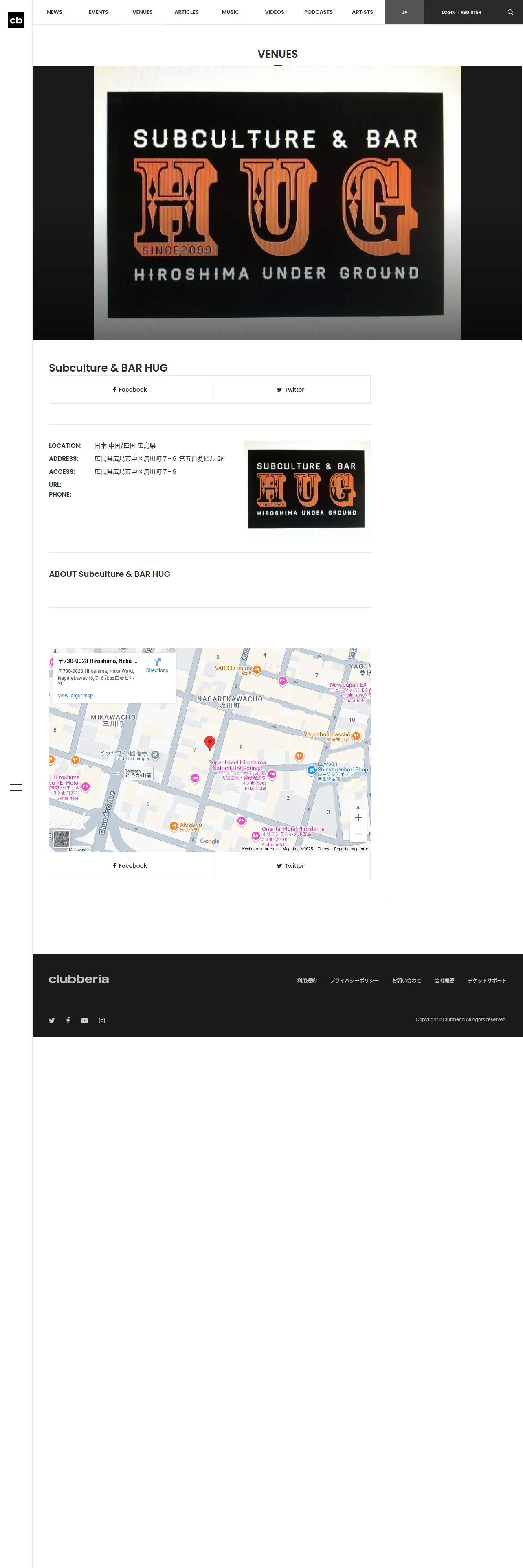Click the small HUG venue thumbnail
Viewport: 523px width, 1568px height.
click(x=307, y=489)
